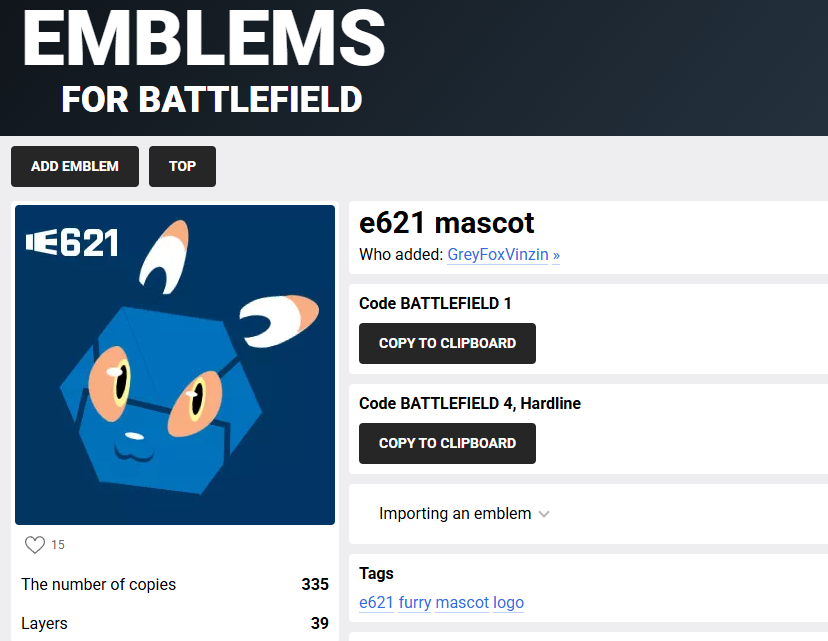Click the logo tag link
828x641 pixels.
[x=509, y=602]
